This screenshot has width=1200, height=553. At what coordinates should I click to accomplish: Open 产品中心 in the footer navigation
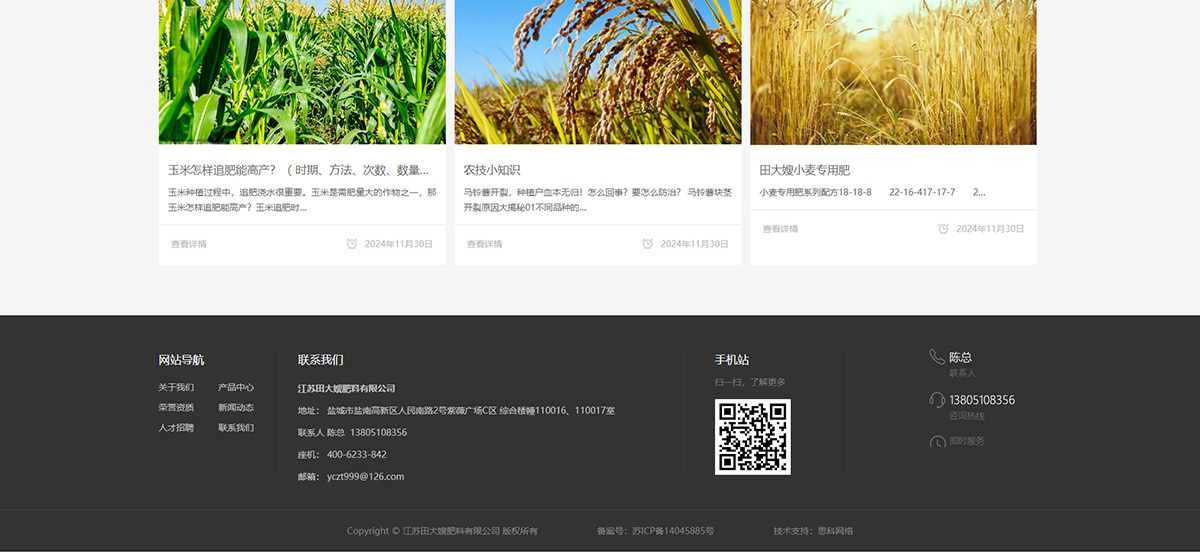point(236,388)
